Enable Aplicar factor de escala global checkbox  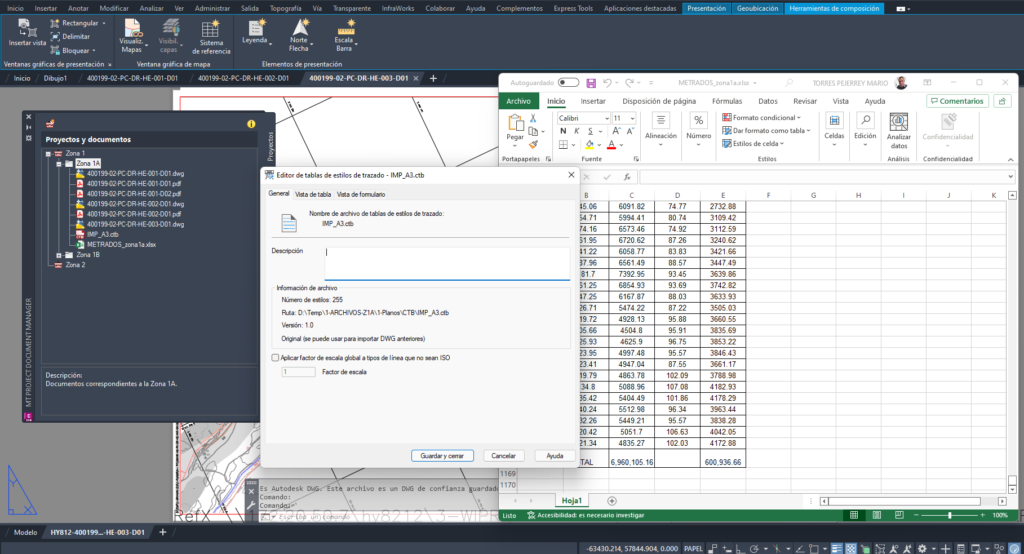click(277, 357)
